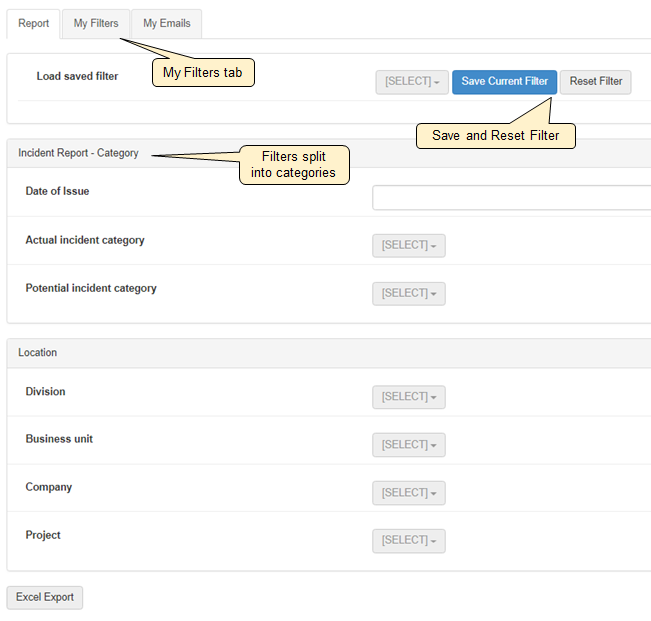Image resolution: width=651 pixels, height=621 pixels.
Task: Click the 'Filters split into categories' callout
Action: click(x=294, y=165)
